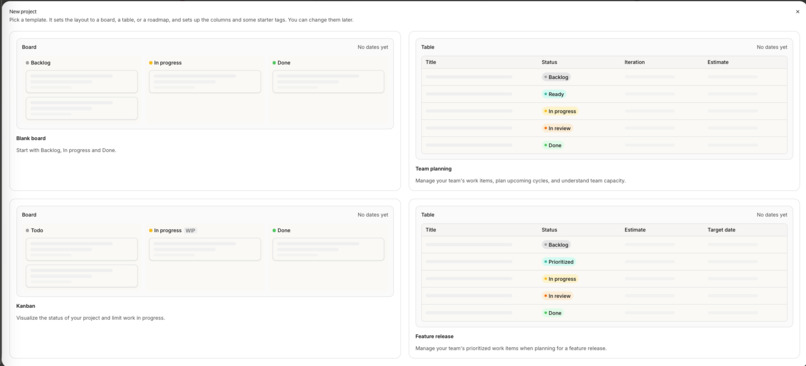Select the Team planning table preview
The image size is (806, 366).
click(604, 99)
